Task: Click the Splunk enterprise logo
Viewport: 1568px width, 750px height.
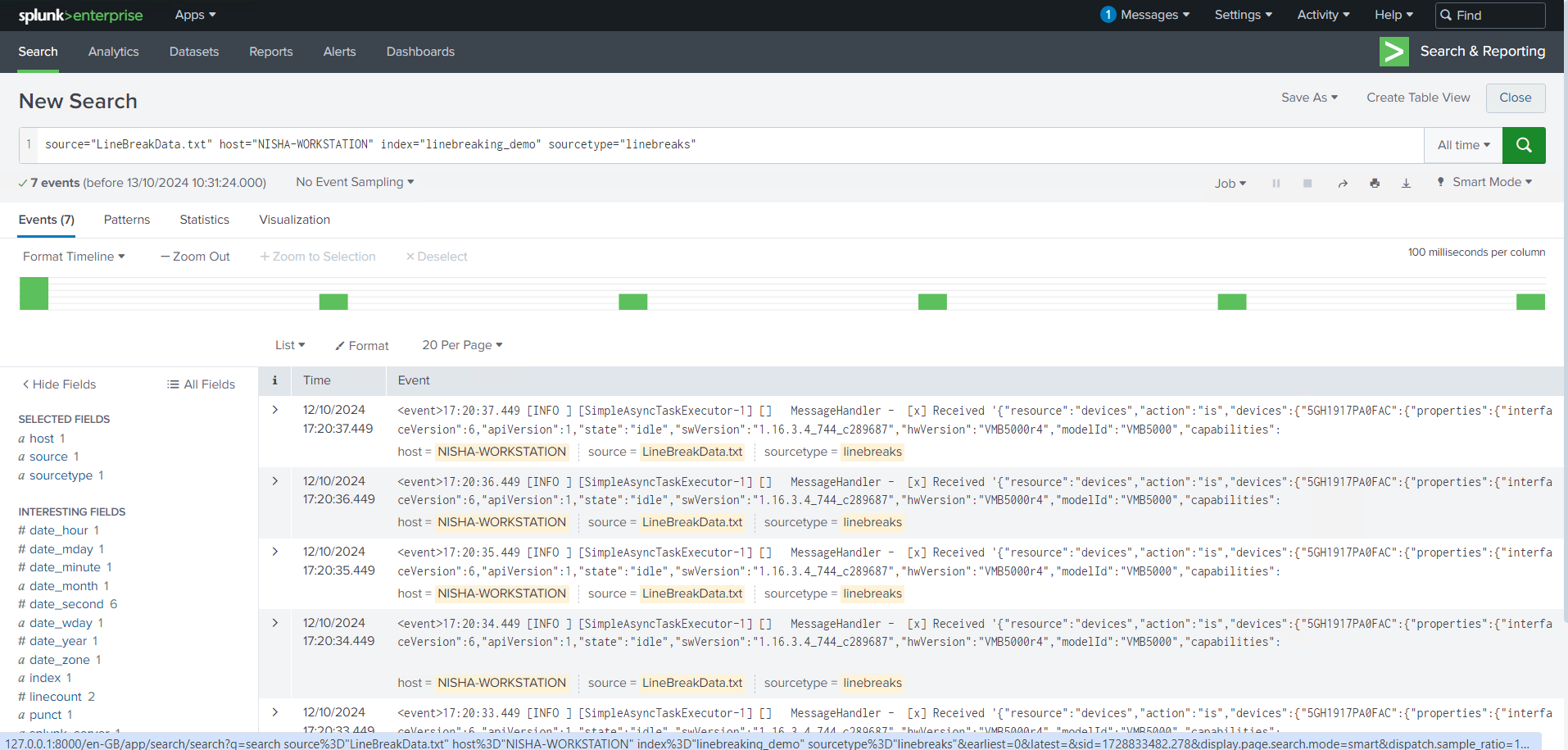Action: pos(80,16)
